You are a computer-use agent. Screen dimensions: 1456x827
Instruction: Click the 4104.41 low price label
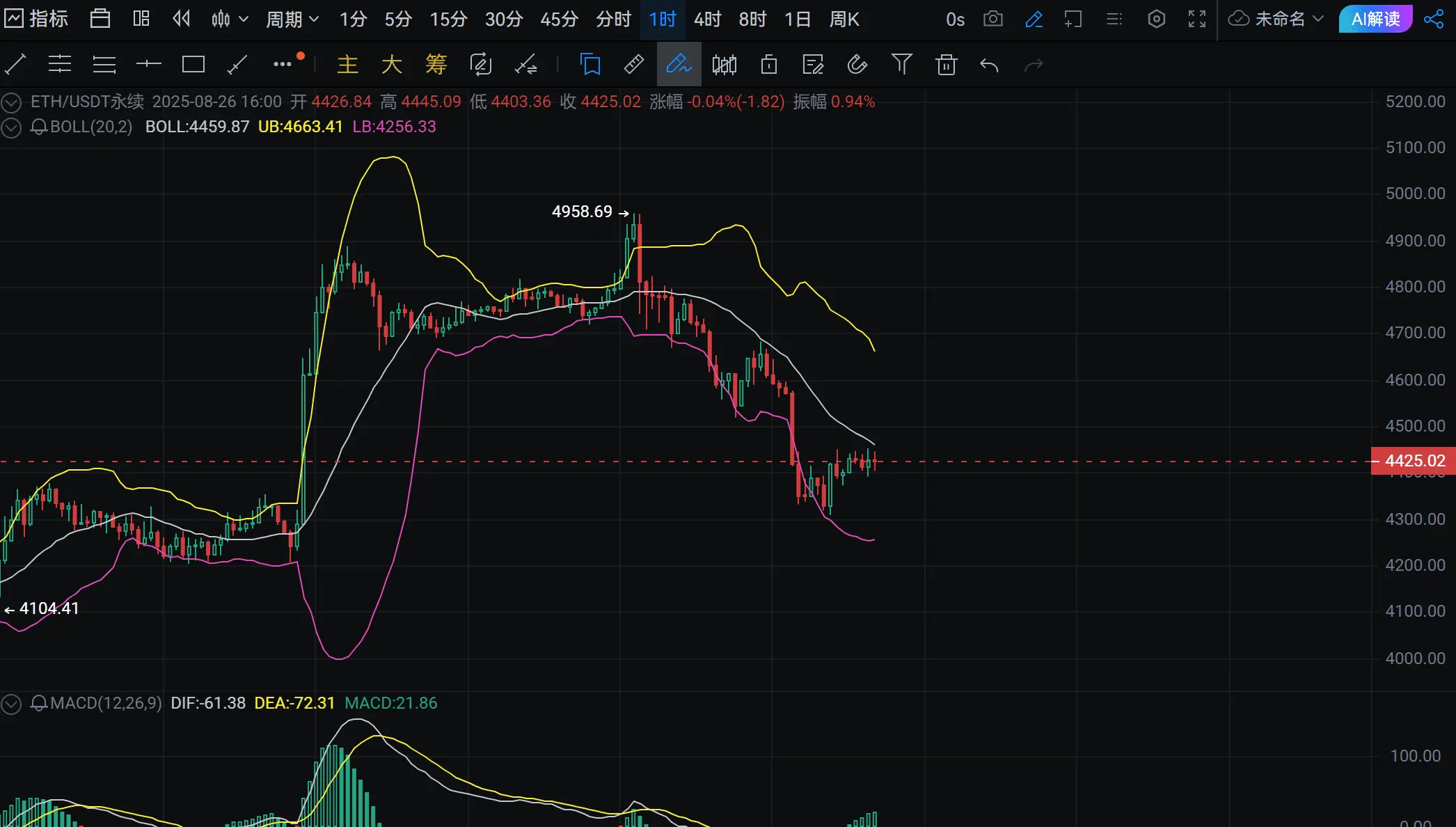coord(49,608)
